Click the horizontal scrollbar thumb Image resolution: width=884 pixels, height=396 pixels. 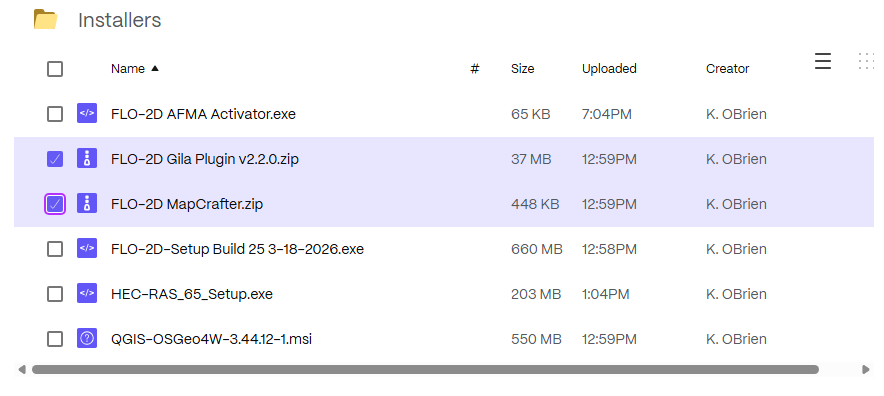pyautogui.click(x=425, y=369)
